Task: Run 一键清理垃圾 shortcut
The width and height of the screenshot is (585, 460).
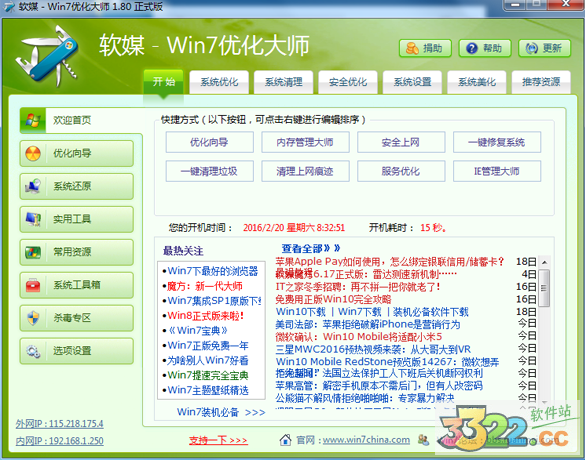Action: 210,171
